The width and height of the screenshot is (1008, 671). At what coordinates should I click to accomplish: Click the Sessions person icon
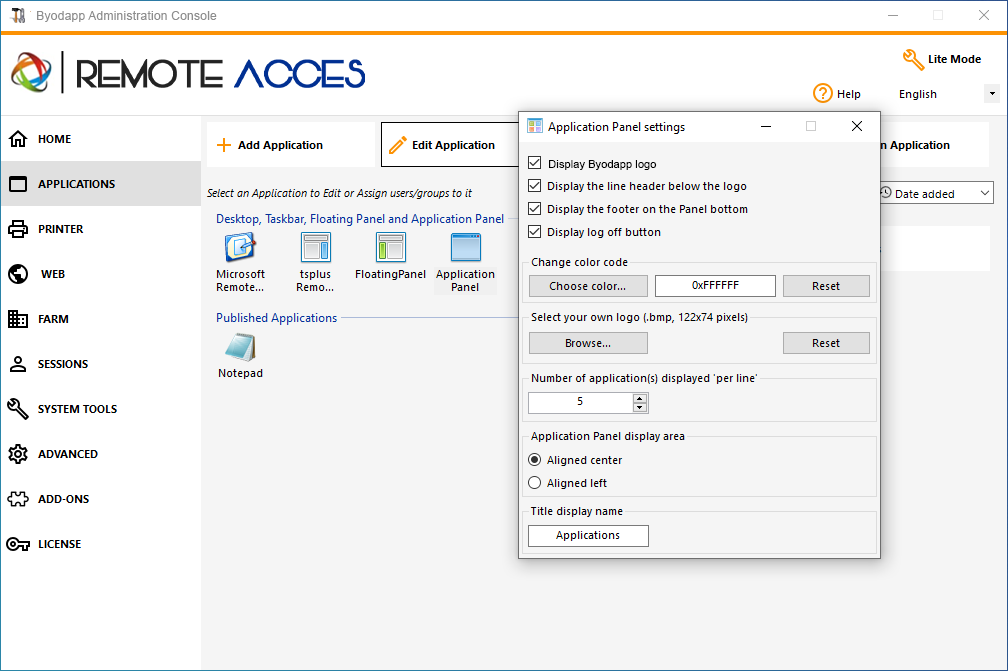coord(18,364)
